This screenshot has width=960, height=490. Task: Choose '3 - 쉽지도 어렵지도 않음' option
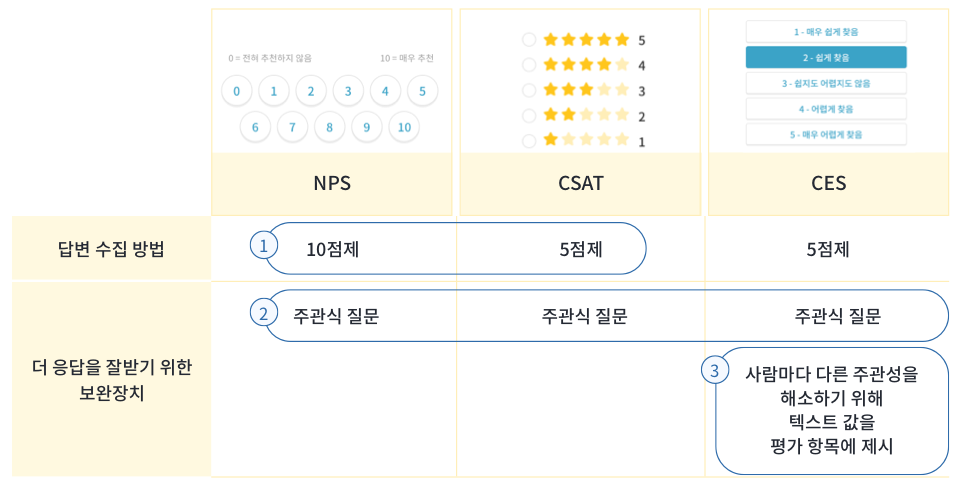pos(826,83)
